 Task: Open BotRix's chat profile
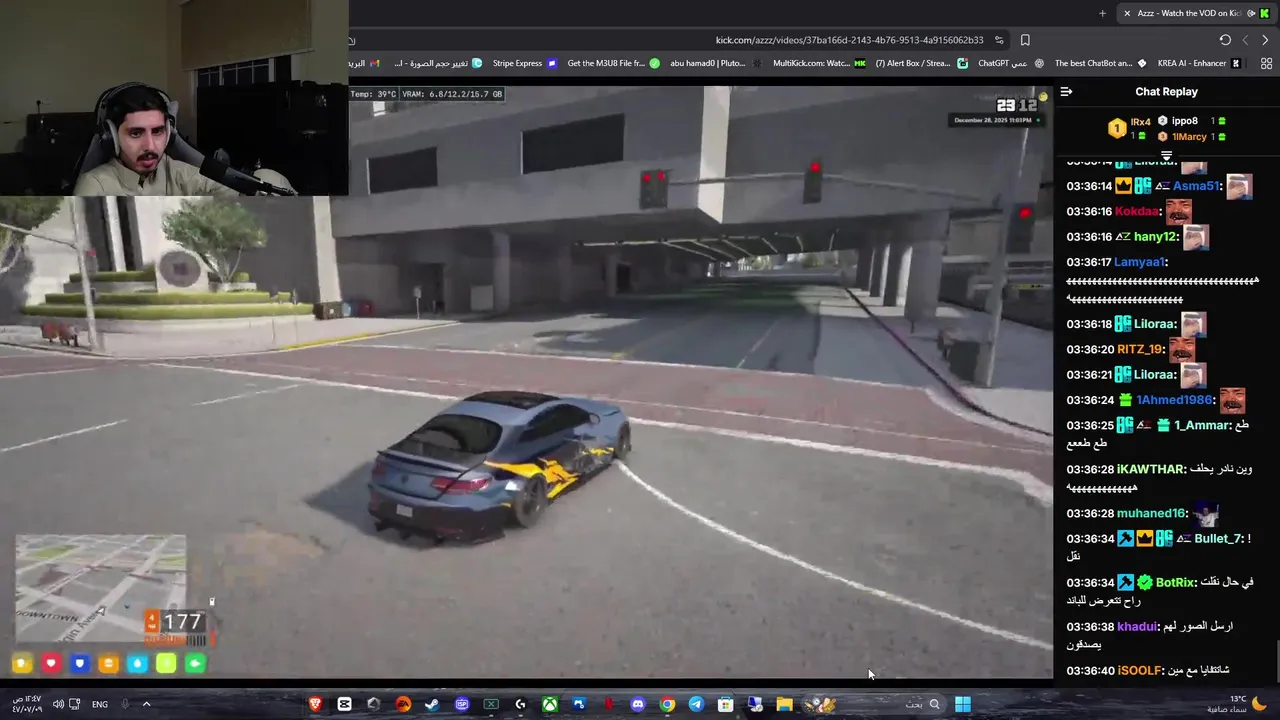[x=1174, y=582]
